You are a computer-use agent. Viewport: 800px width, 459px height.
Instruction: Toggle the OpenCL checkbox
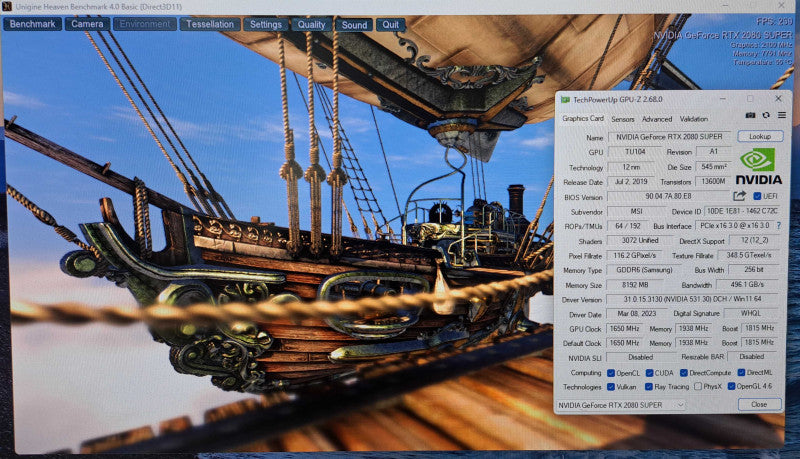(611, 373)
